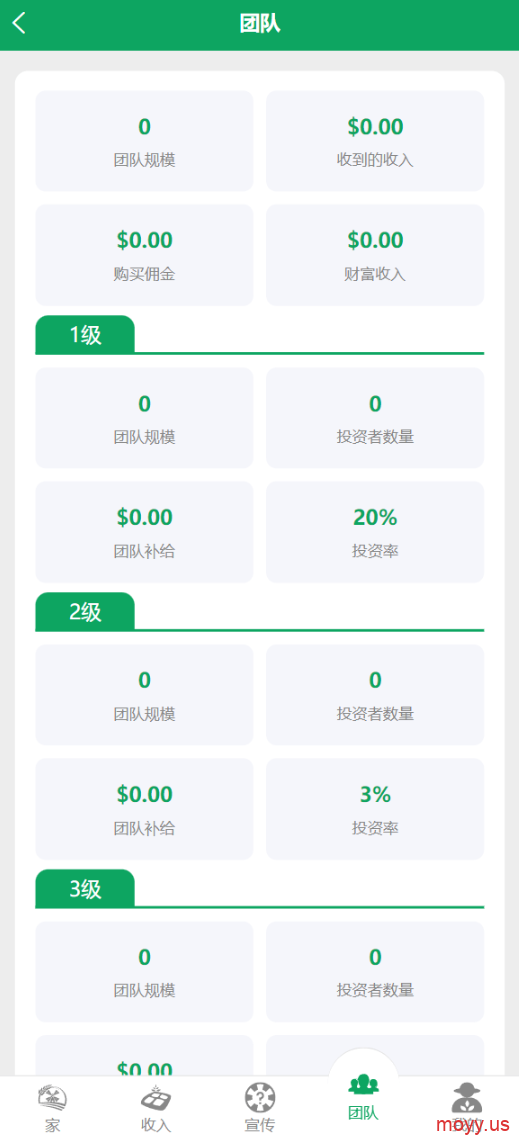Image resolution: width=519 pixels, height=1139 pixels.
Task: Select the 团队 team icon
Action: 363,1085
